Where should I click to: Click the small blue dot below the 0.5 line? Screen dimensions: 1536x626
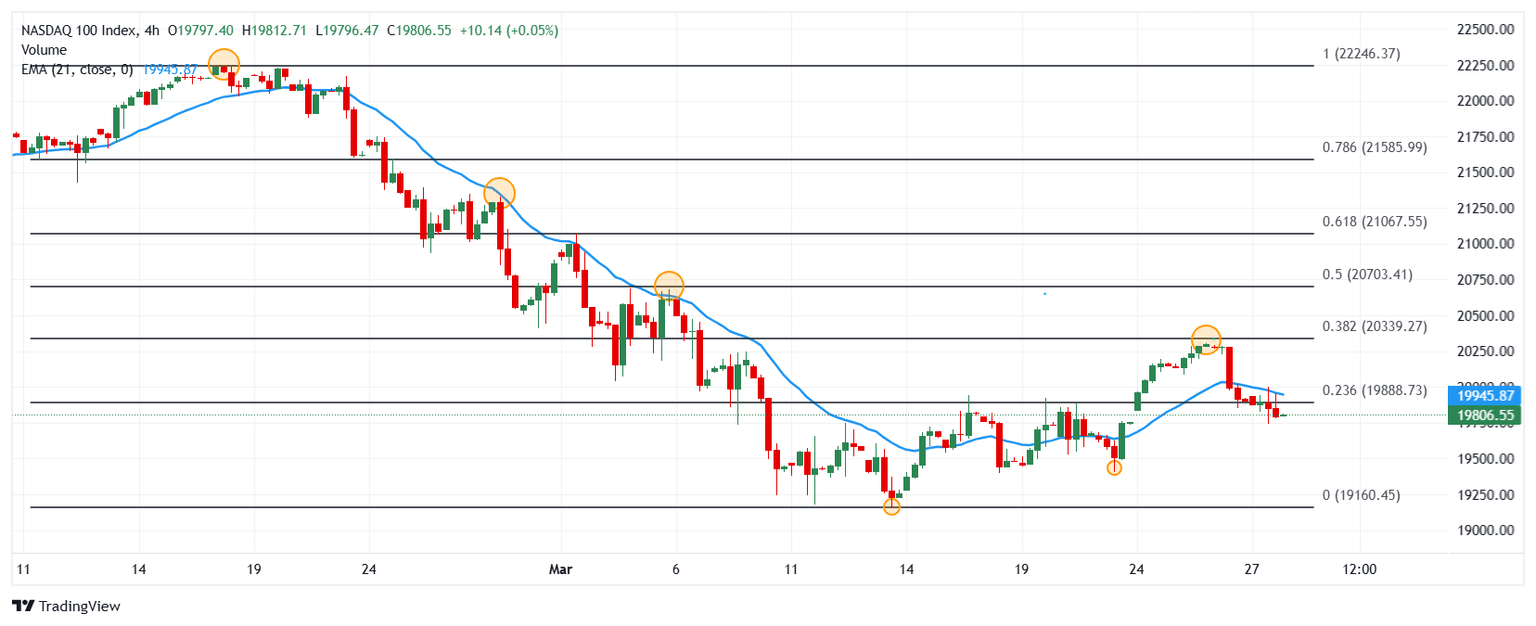(x=1045, y=294)
